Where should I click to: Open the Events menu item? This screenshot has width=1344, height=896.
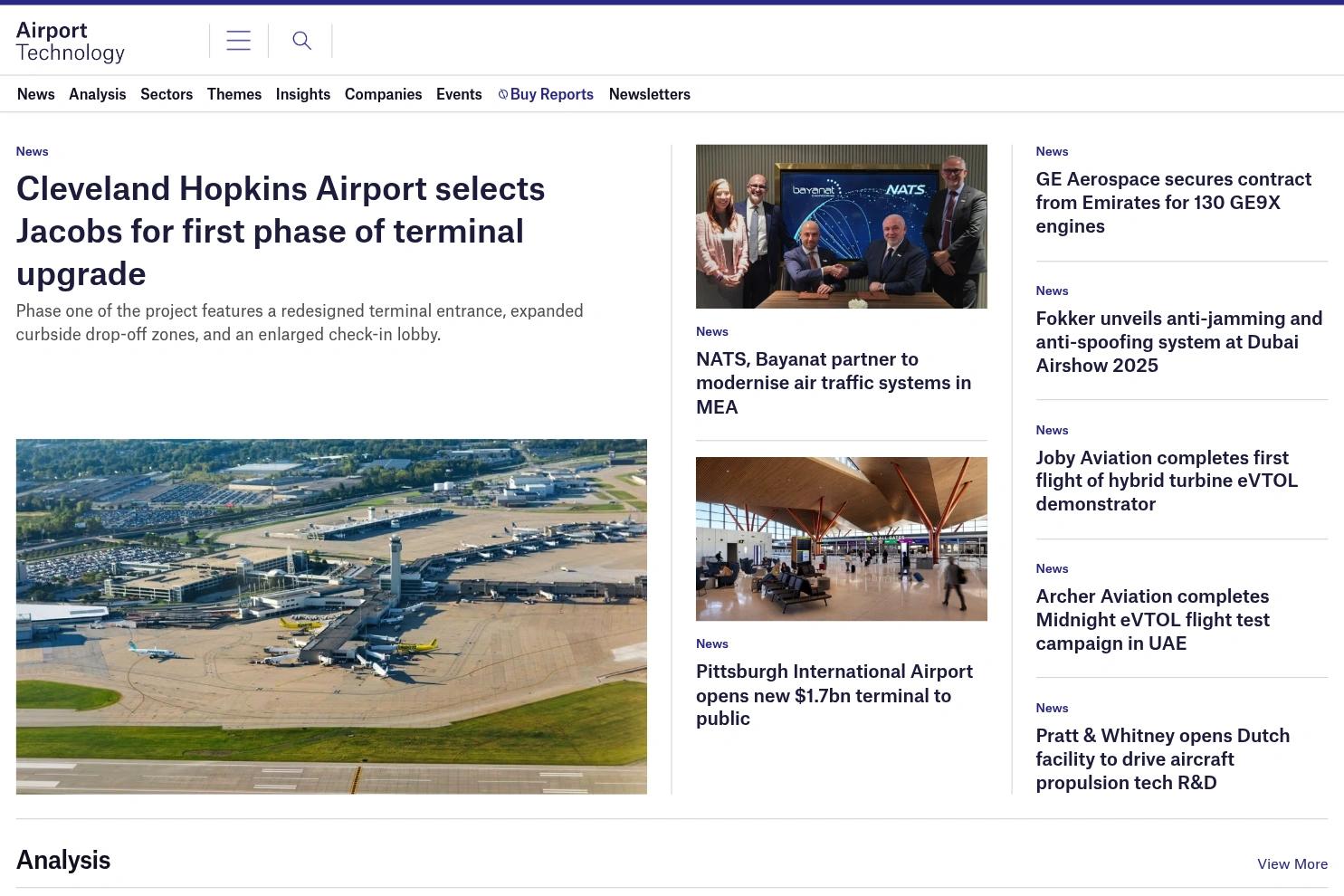click(459, 94)
